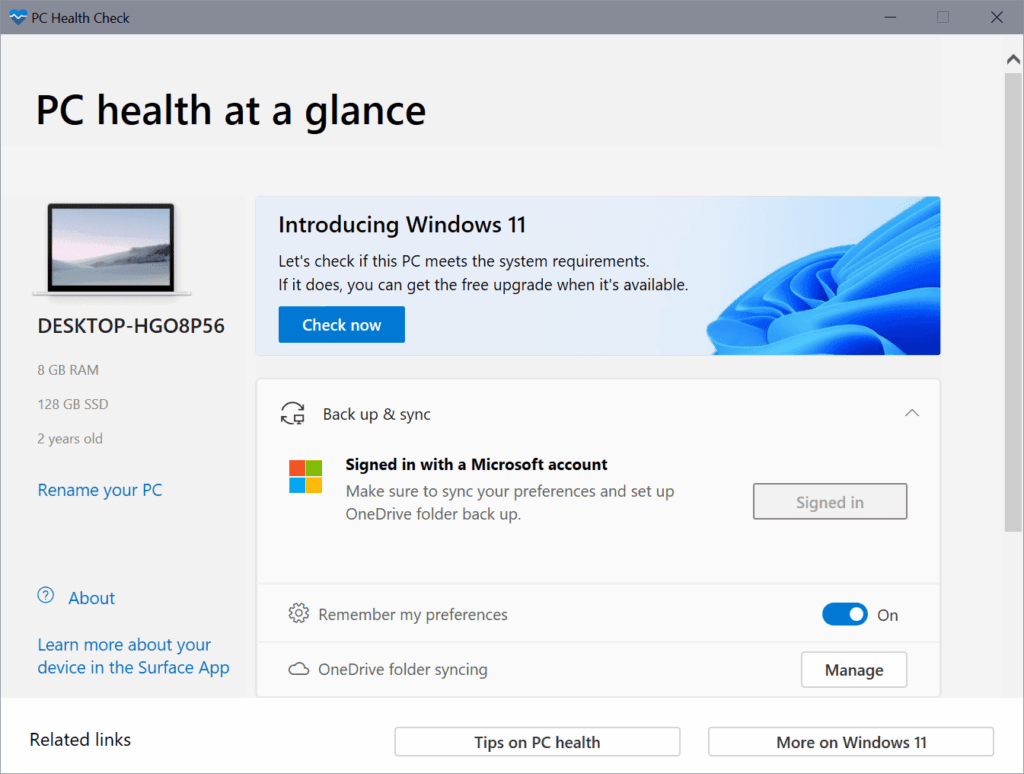Click the Check now button

pyautogui.click(x=341, y=324)
